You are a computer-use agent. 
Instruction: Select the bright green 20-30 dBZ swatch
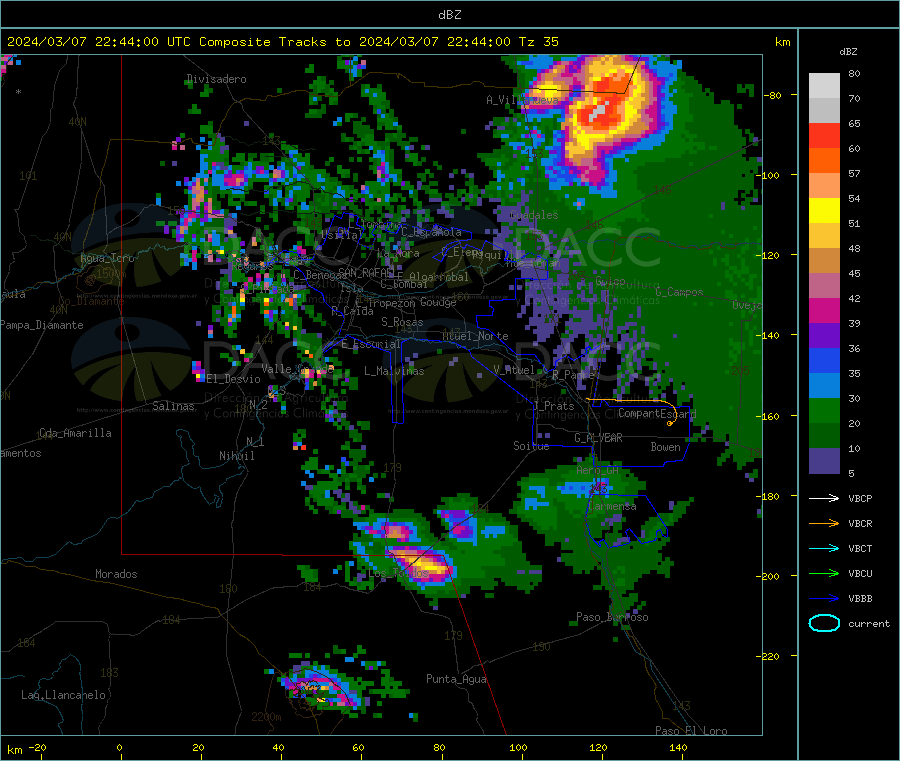click(x=824, y=411)
